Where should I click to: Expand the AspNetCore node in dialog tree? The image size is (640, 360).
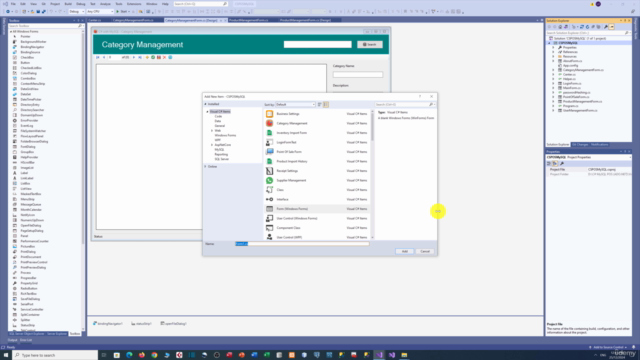(x=212, y=145)
